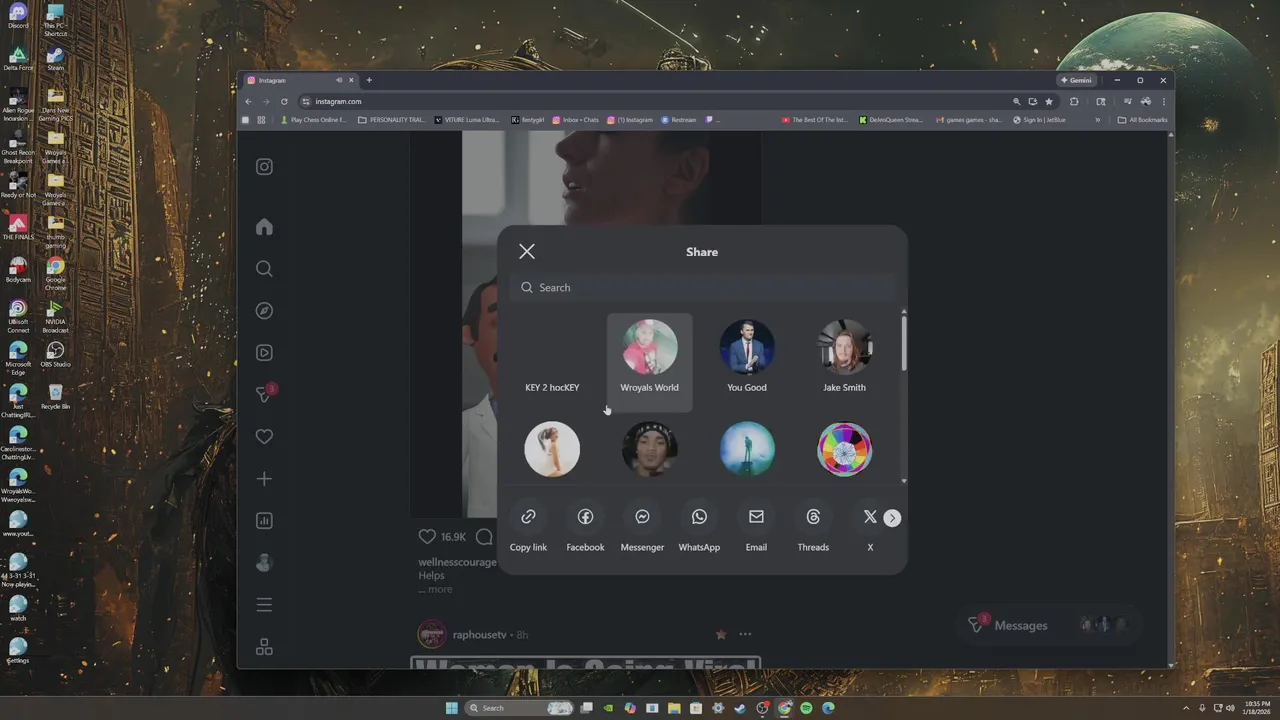The width and height of the screenshot is (1280, 720).
Task: Open the three-dot menu on raphousetv post
Action: point(745,634)
